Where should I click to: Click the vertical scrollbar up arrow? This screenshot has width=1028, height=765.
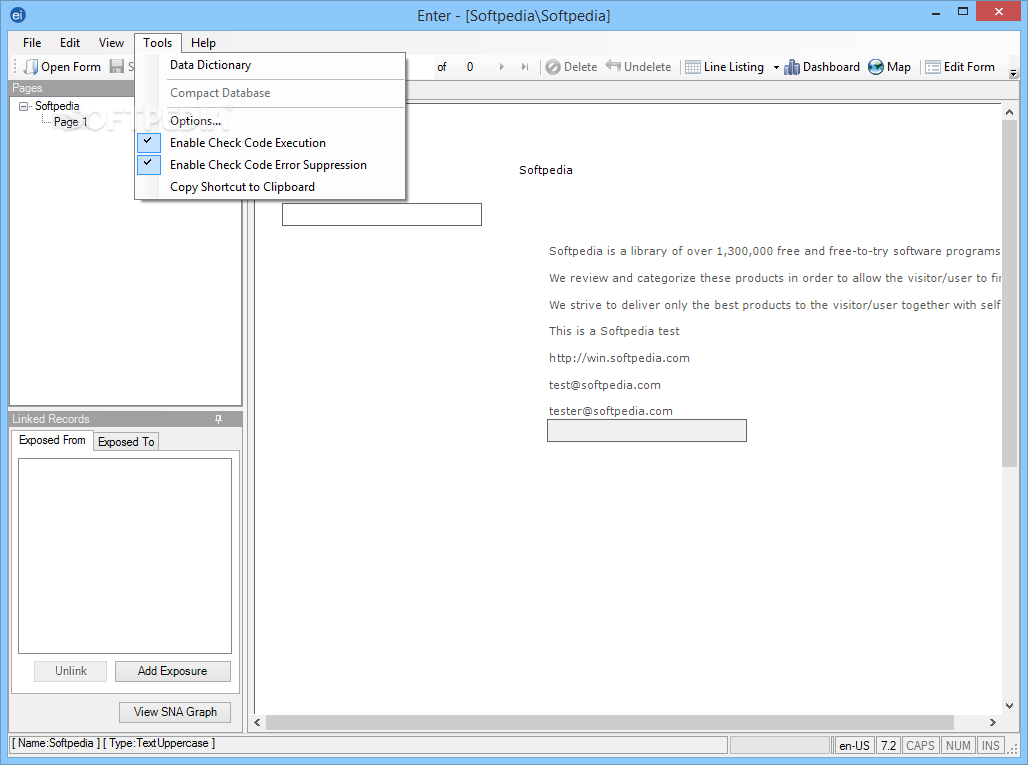point(1009,113)
